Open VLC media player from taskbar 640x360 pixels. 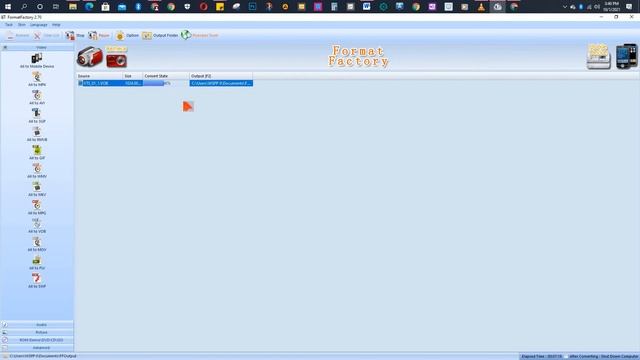point(481,7)
